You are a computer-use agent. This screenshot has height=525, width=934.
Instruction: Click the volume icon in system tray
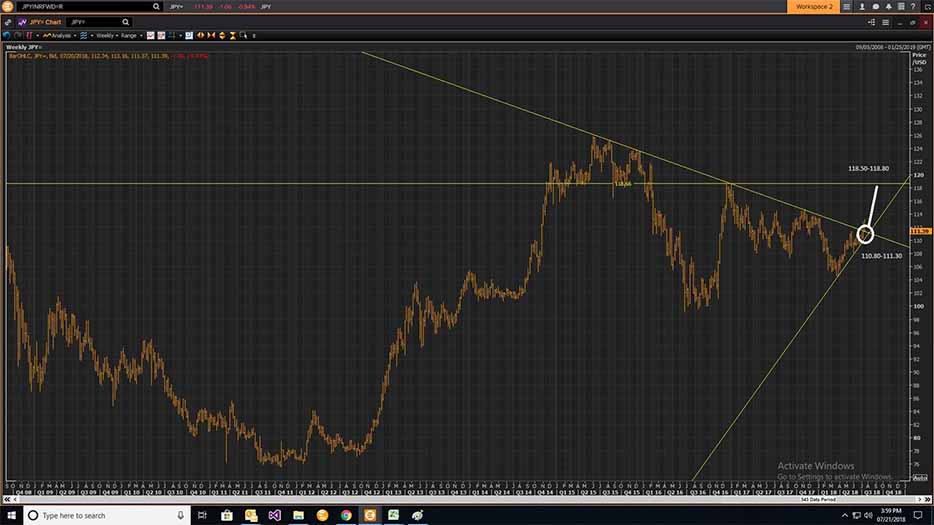point(868,515)
